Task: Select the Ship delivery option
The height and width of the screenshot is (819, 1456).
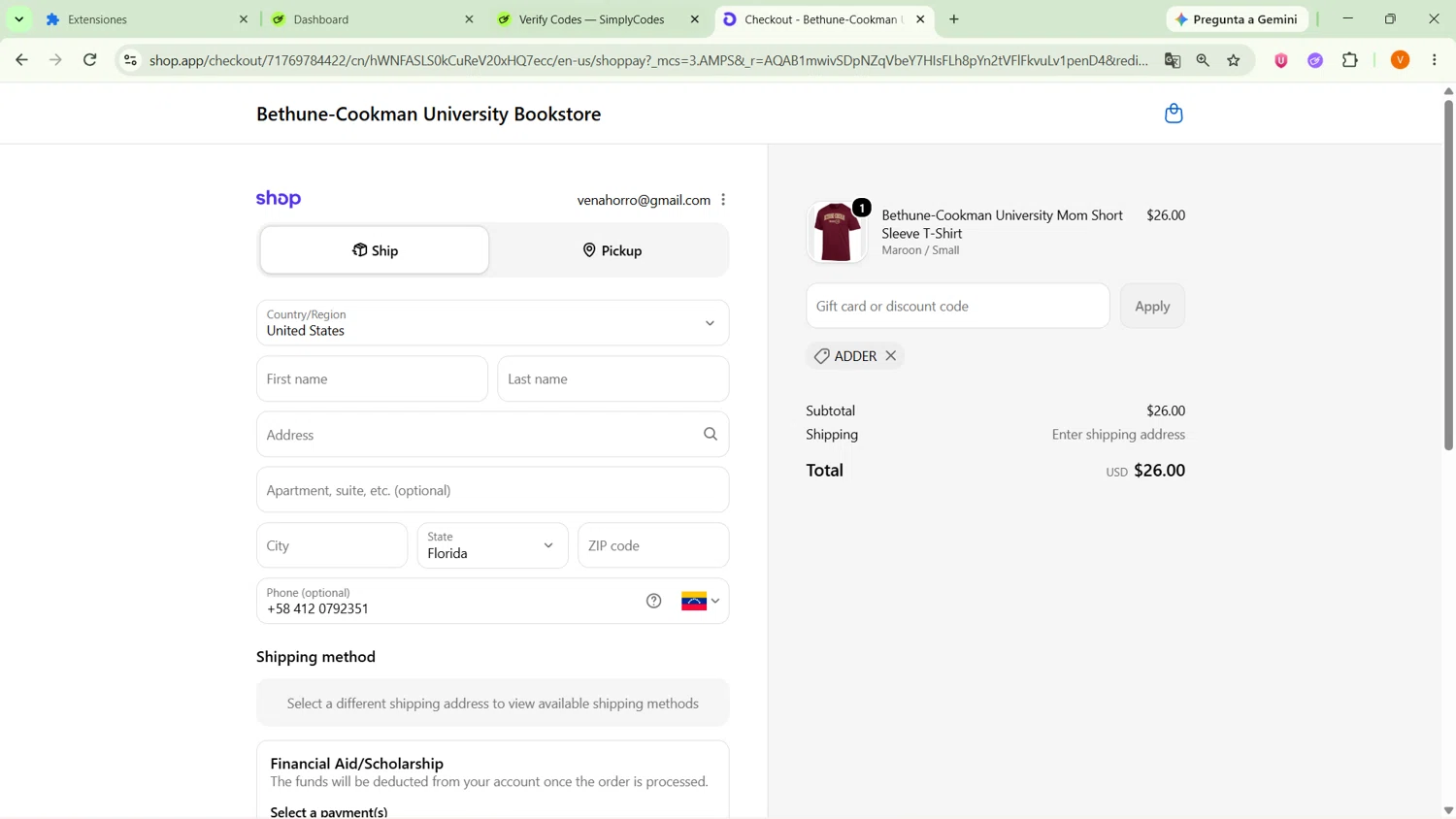Action: pyautogui.click(x=375, y=250)
